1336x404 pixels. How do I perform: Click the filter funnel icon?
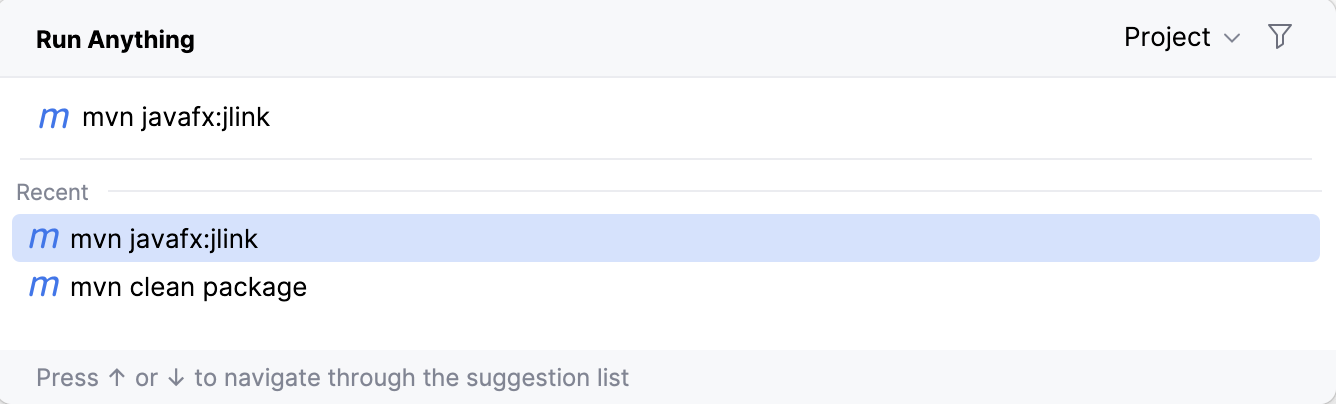click(x=1279, y=38)
